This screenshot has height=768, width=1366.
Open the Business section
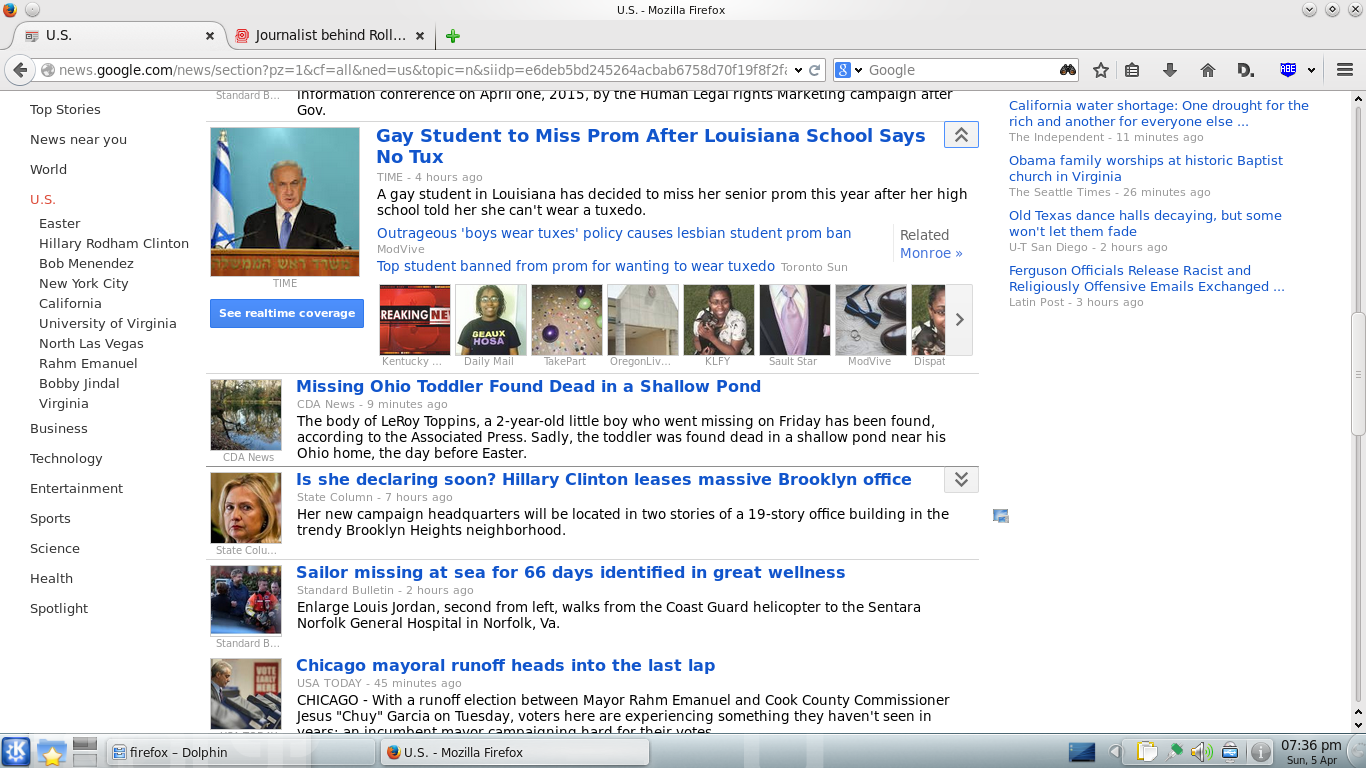click(x=59, y=428)
